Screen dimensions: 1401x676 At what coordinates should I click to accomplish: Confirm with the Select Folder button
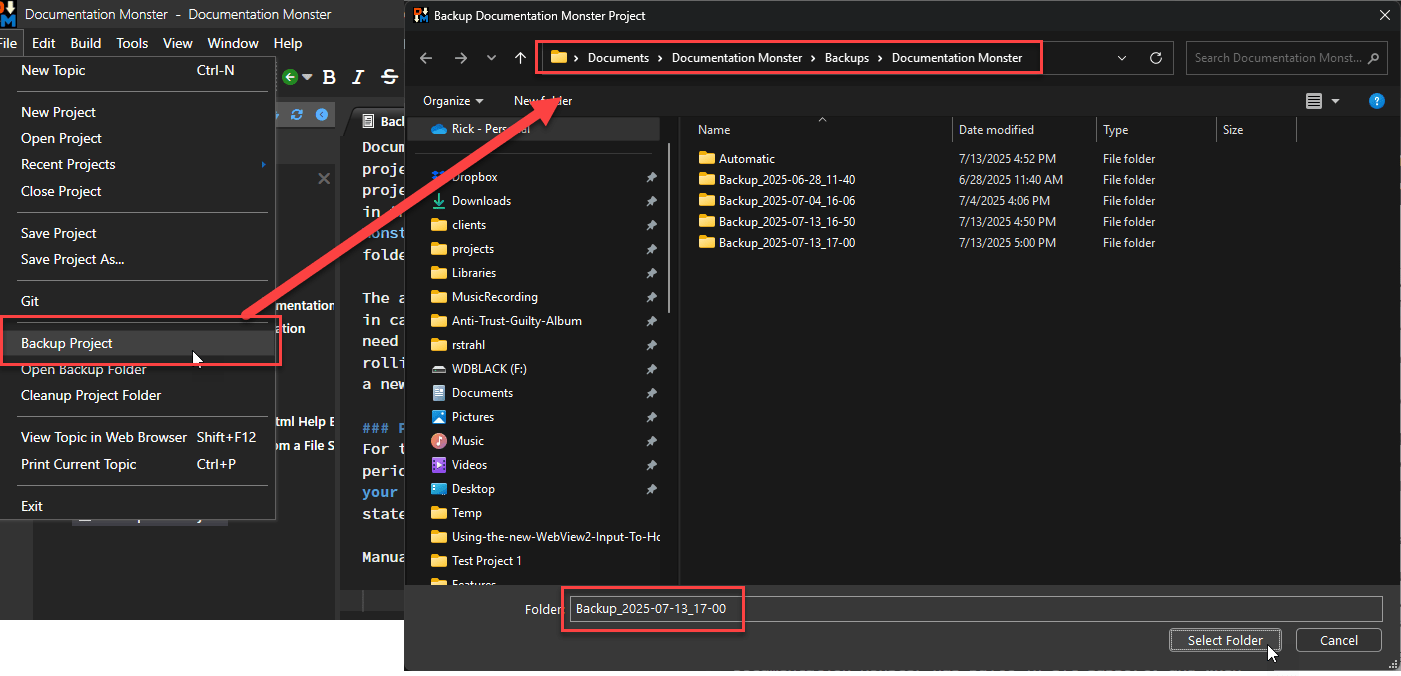(x=1225, y=640)
